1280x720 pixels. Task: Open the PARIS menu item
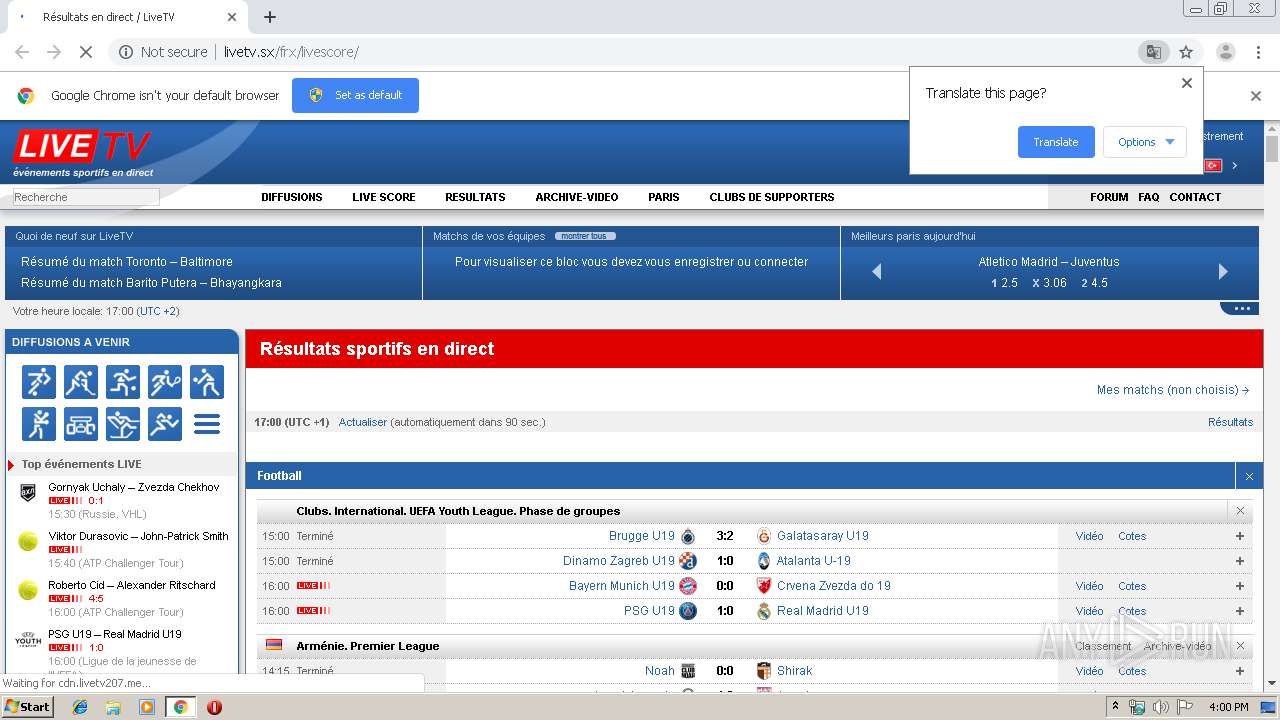(x=664, y=197)
